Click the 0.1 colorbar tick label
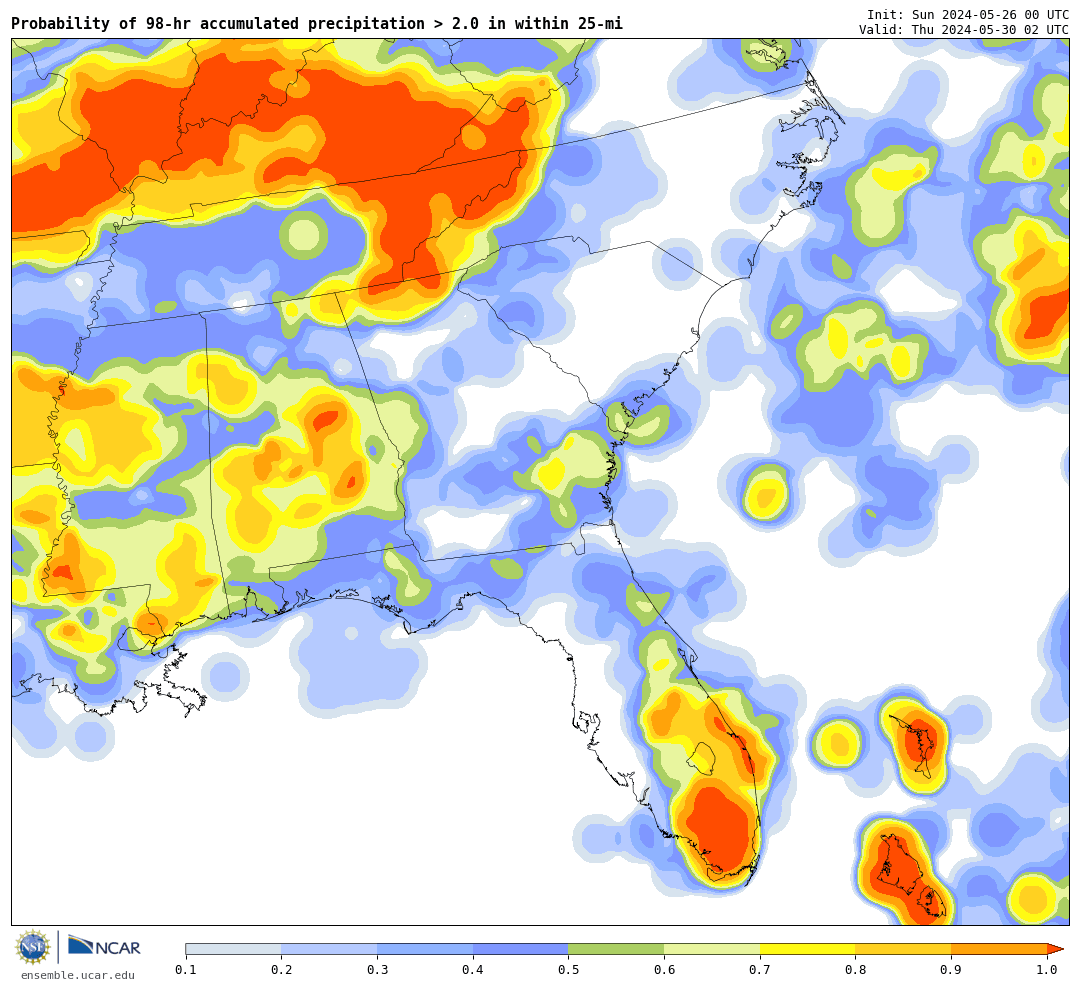This screenshot has width=1080, height=988. coord(186,969)
